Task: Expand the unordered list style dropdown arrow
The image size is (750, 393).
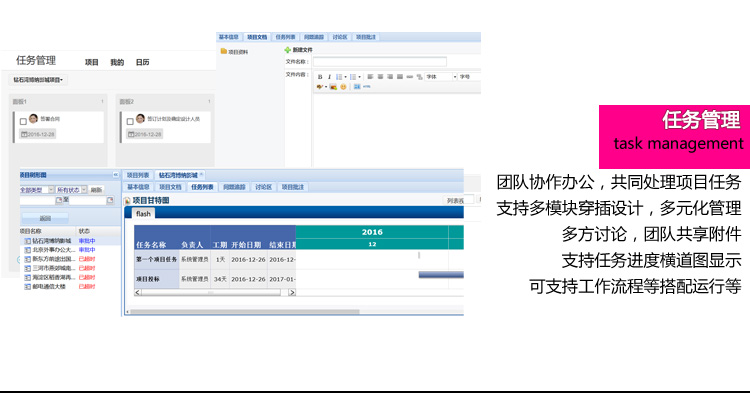Action: click(360, 77)
